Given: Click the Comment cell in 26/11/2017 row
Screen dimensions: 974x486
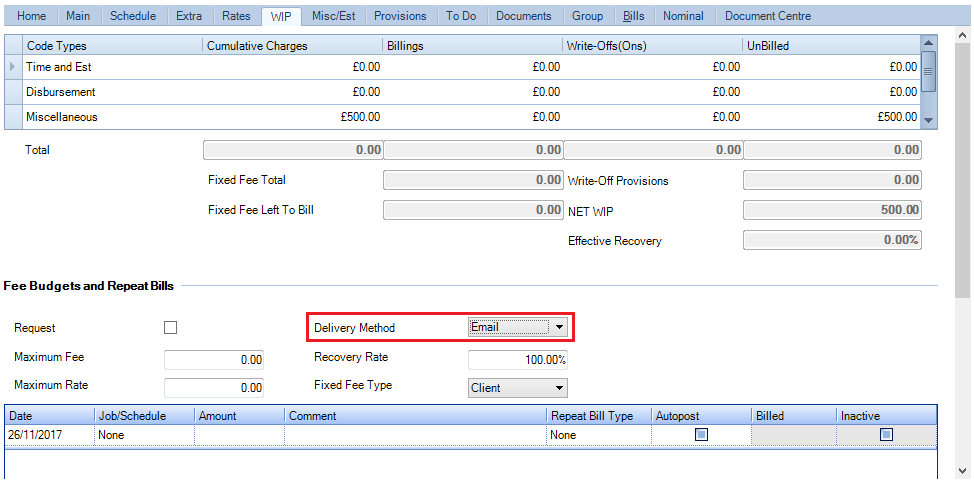Looking at the screenshot, I should click(416, 435).
